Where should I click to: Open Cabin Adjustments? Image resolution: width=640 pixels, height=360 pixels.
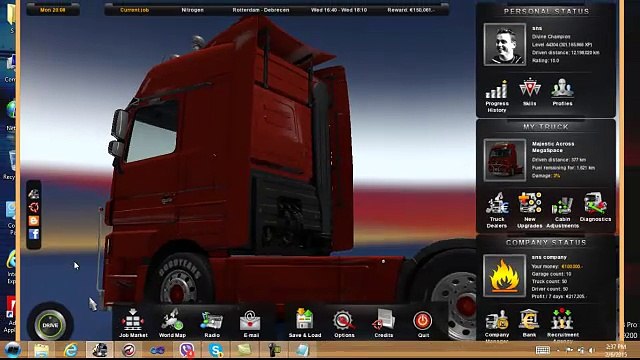pos(562,211)
